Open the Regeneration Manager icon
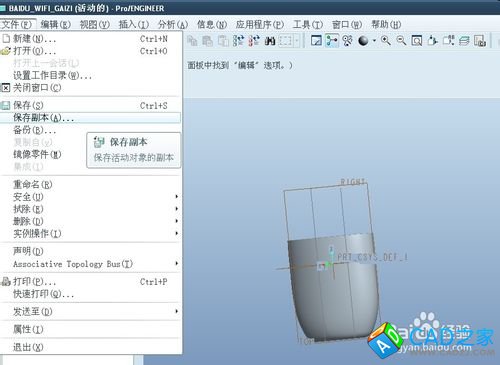500x365 pixels. tap(254, 41)
